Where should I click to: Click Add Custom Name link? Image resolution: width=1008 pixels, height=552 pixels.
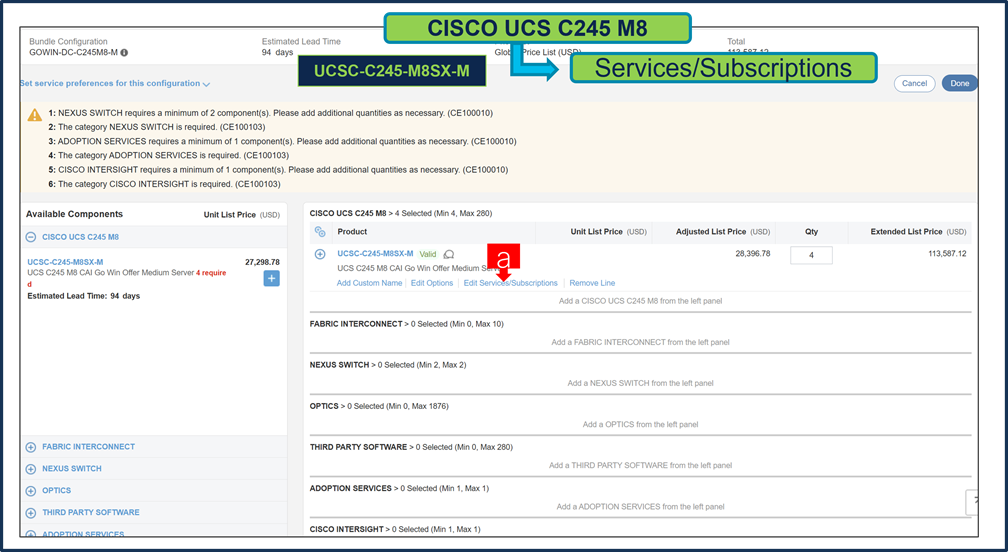point(370,283)
